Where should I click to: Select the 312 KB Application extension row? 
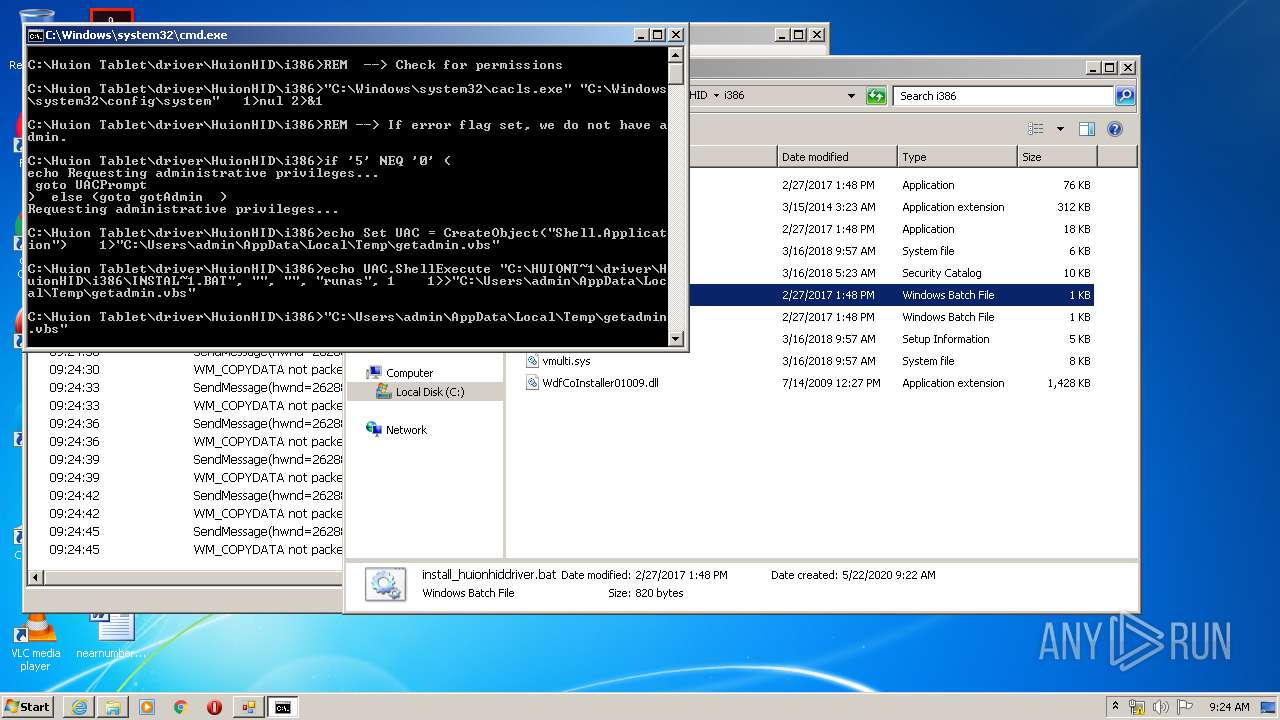pos(890,207)
